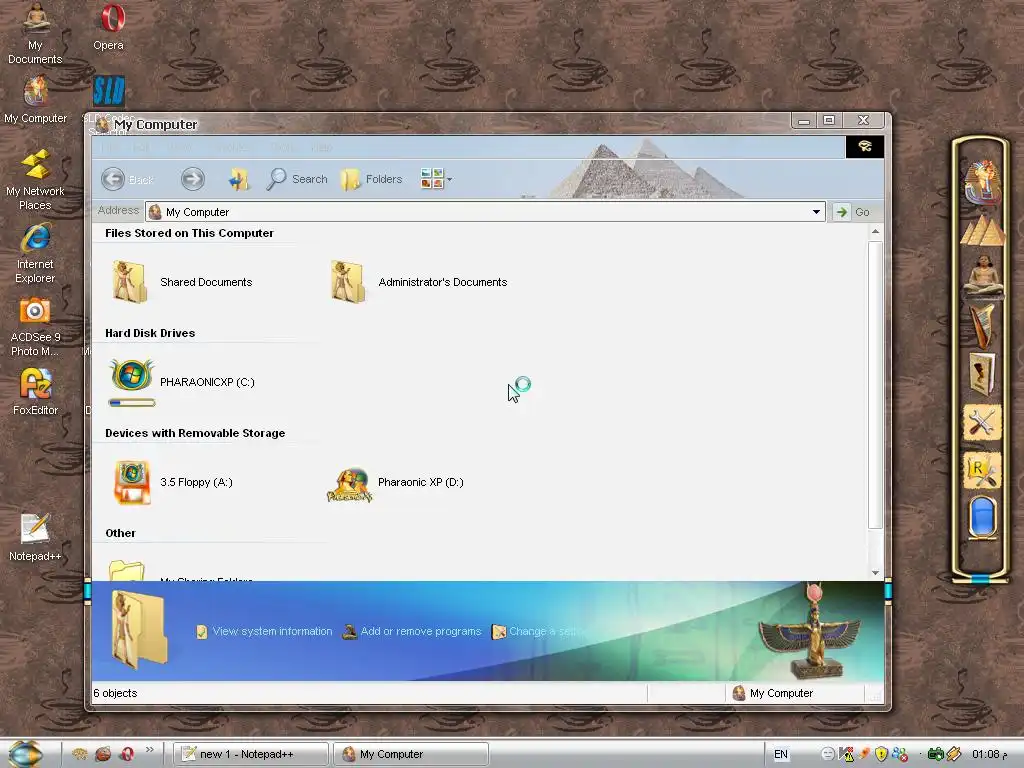The width and height of the screenshot is (1024, 768).
Task: Go back with the Back button
Action: [x=127, y=179]
